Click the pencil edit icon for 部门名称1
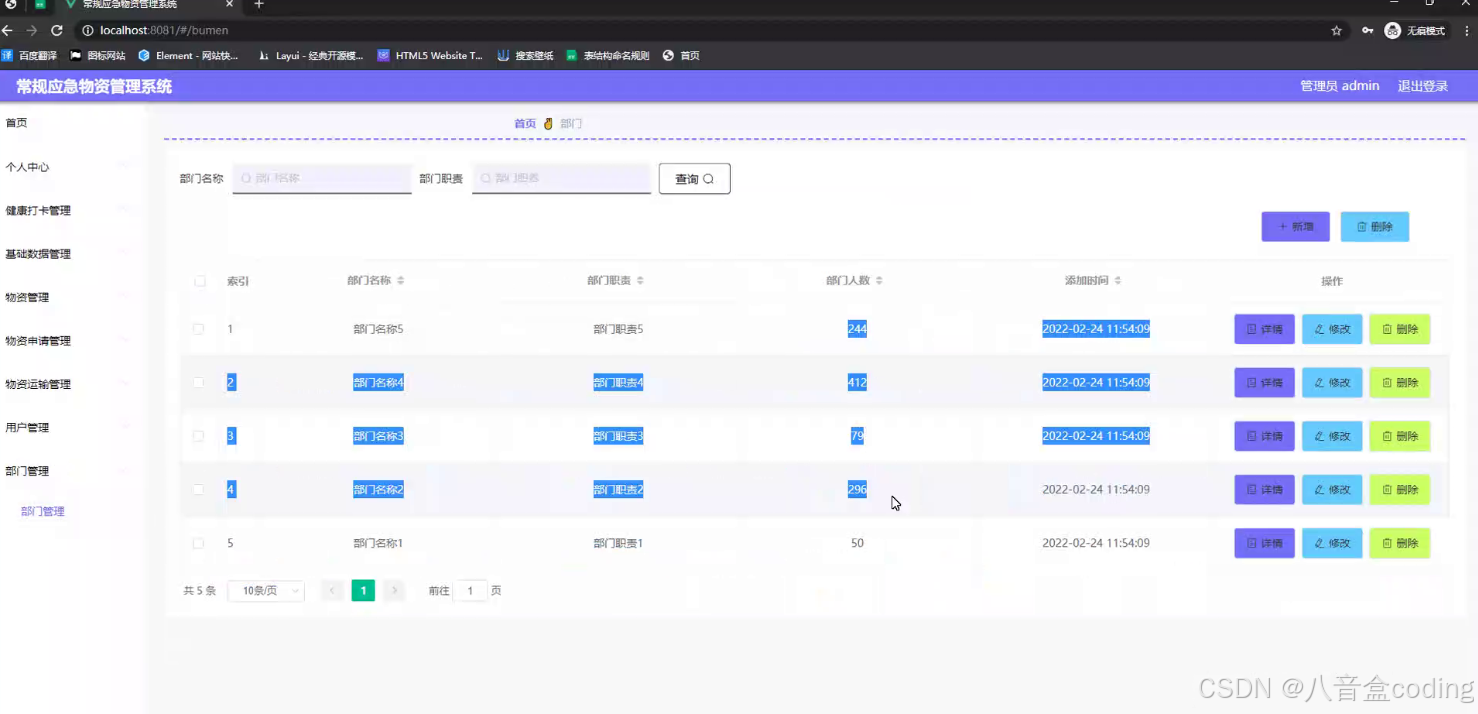Image resolution: width=1478 pixels, height=714 pixels. pyautogui.click(x=1322, y=543)
